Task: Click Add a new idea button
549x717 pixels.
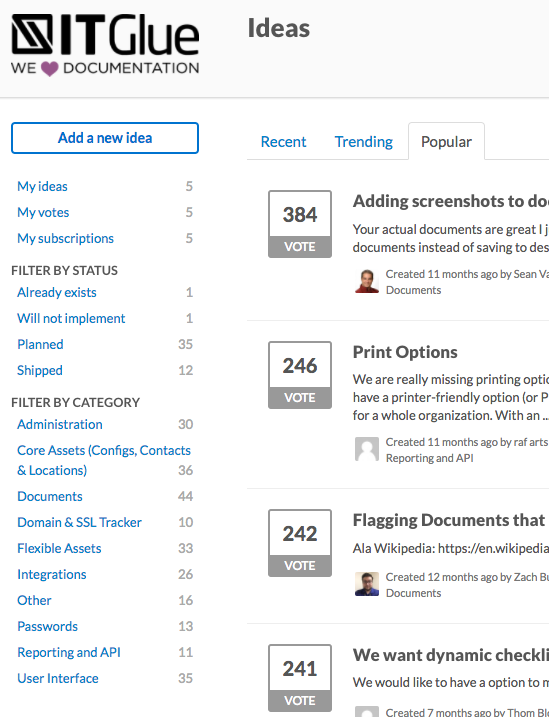Action: tap(105, 138)
